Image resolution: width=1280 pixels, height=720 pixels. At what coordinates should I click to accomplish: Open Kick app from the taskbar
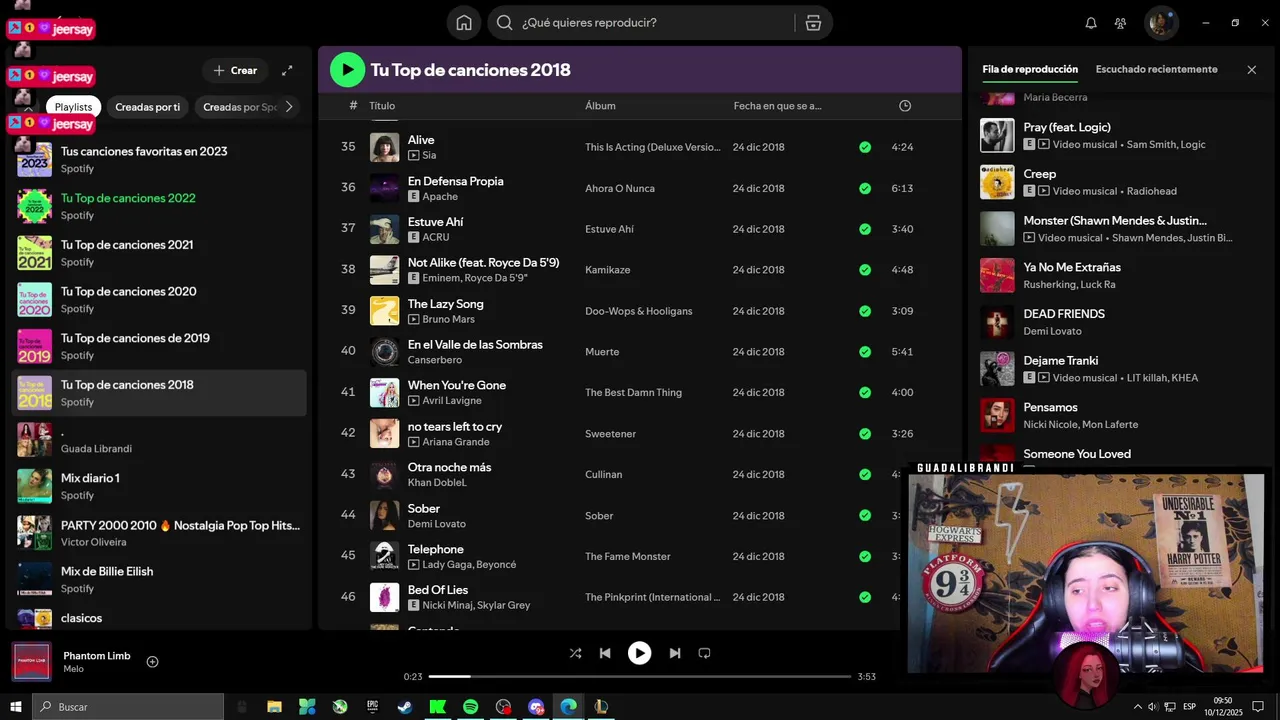437,706
